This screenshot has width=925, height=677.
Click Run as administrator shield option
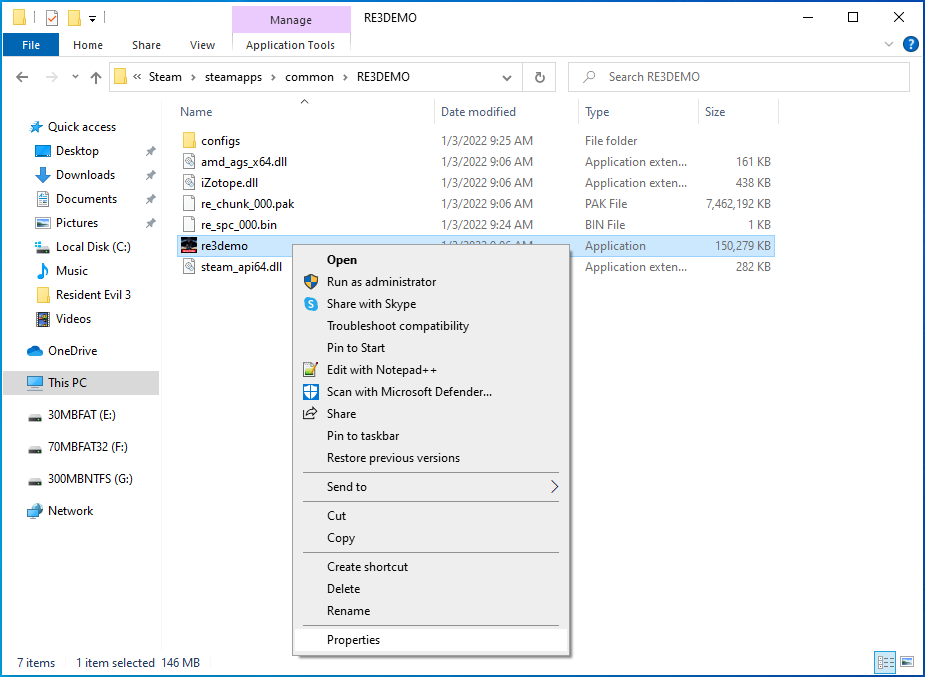pyautogui.click(x=381, y=282)
